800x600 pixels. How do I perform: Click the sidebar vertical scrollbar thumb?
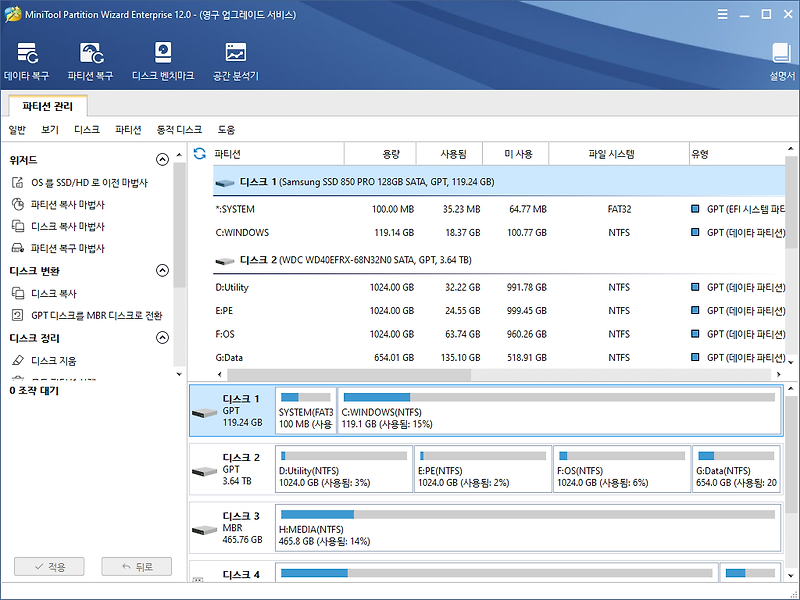[x=179, y=224]
